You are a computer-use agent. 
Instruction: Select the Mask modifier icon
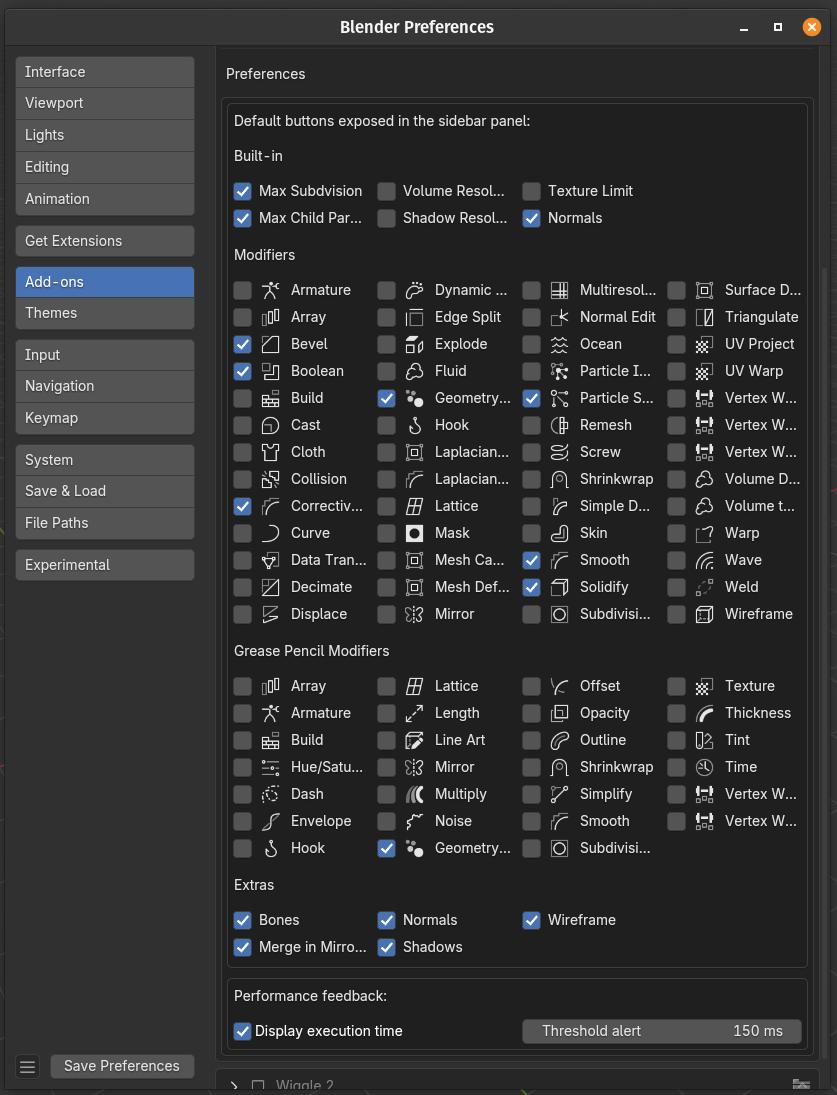click(x=415, y=533)
